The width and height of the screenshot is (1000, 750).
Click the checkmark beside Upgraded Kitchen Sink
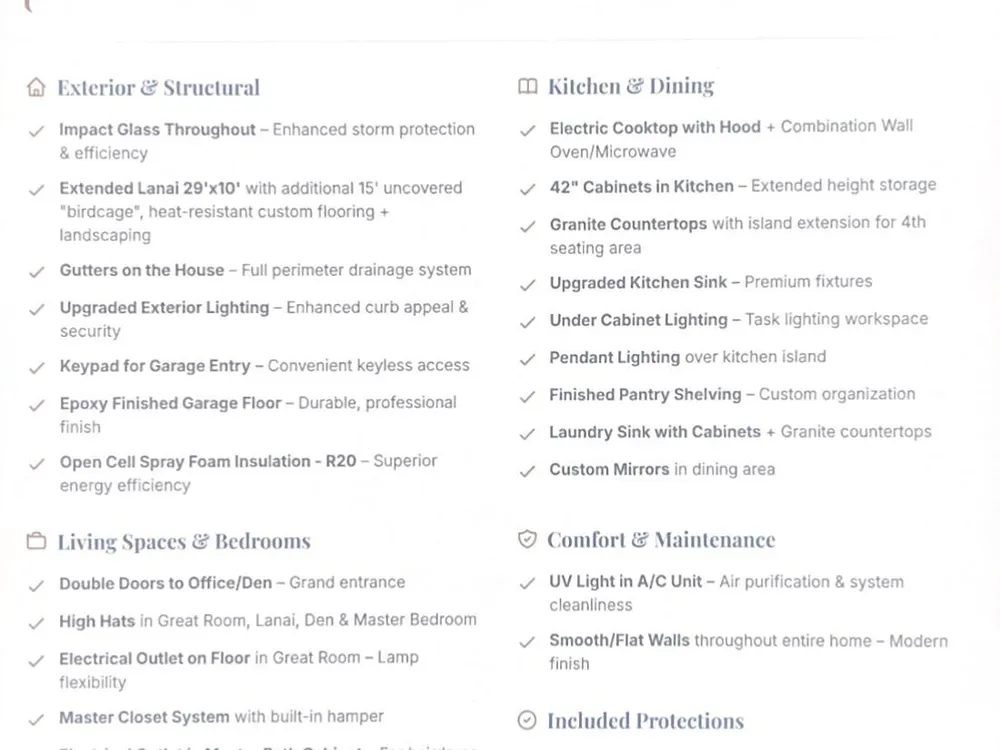click(x=527, y=285)
